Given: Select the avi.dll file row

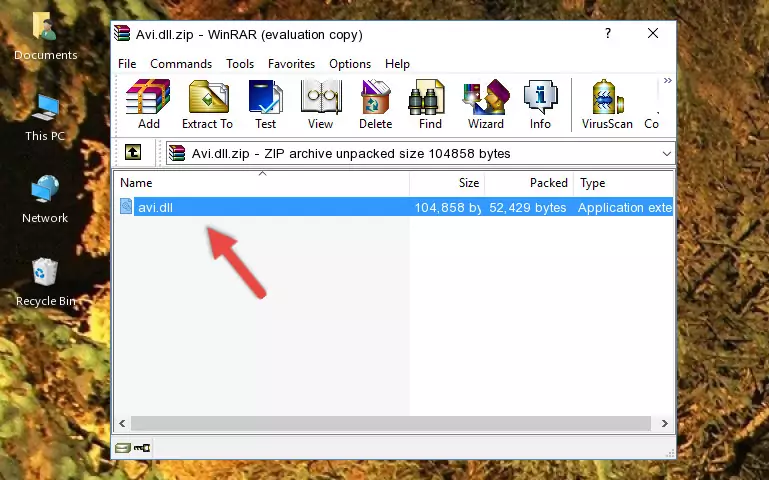Looking at the screenshot, I should tap(394, 207).
